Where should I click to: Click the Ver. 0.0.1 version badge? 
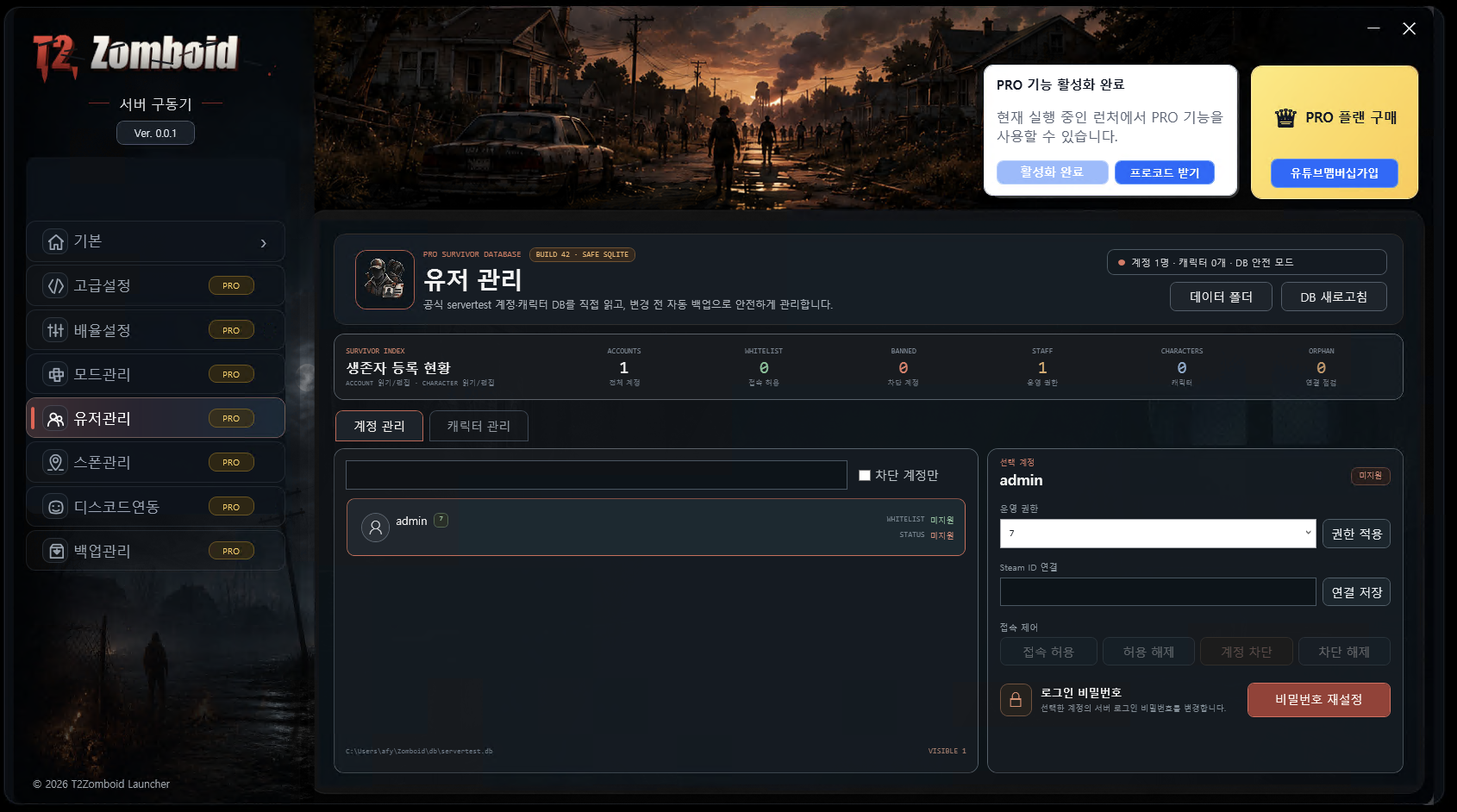pyautogui.click(x=155, y=133)
